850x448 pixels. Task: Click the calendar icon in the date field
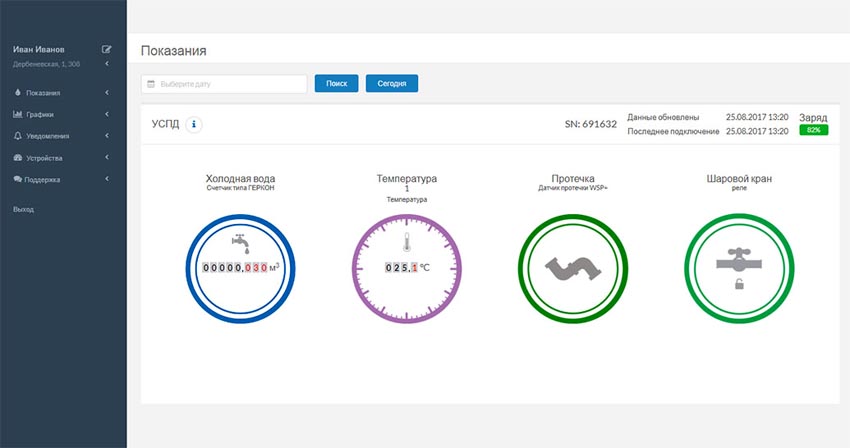(x=151, y=84)
